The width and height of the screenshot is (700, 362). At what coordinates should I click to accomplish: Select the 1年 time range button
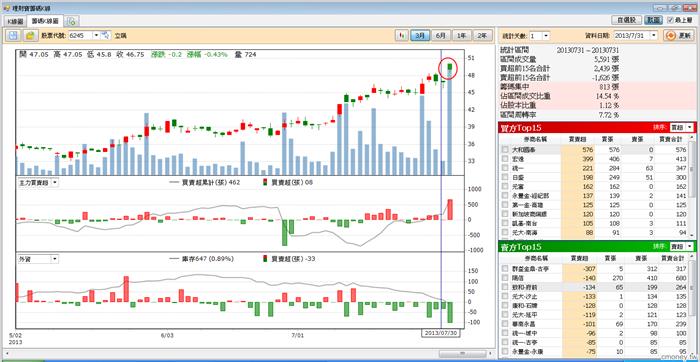coord(462,35)
